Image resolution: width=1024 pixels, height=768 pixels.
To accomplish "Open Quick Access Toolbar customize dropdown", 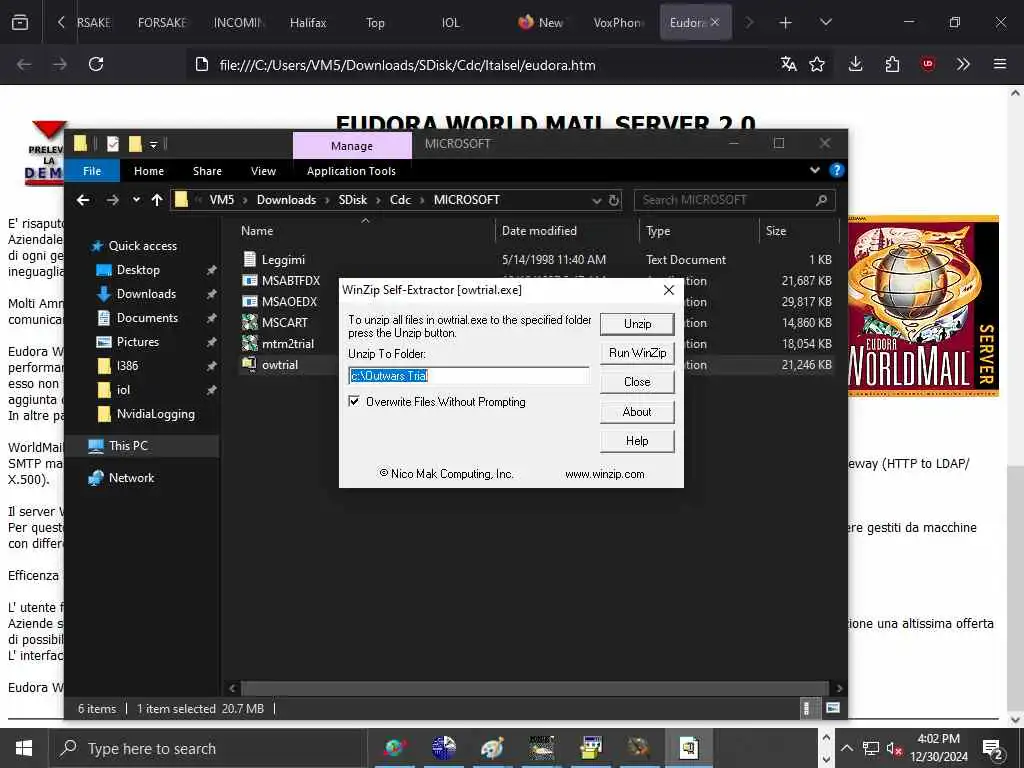I will pos(153,144).
